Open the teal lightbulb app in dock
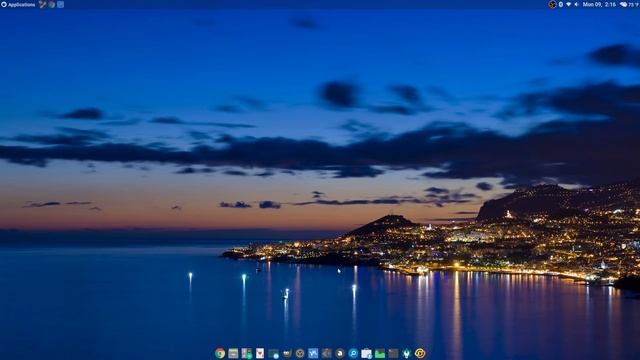 coord(407,353)
